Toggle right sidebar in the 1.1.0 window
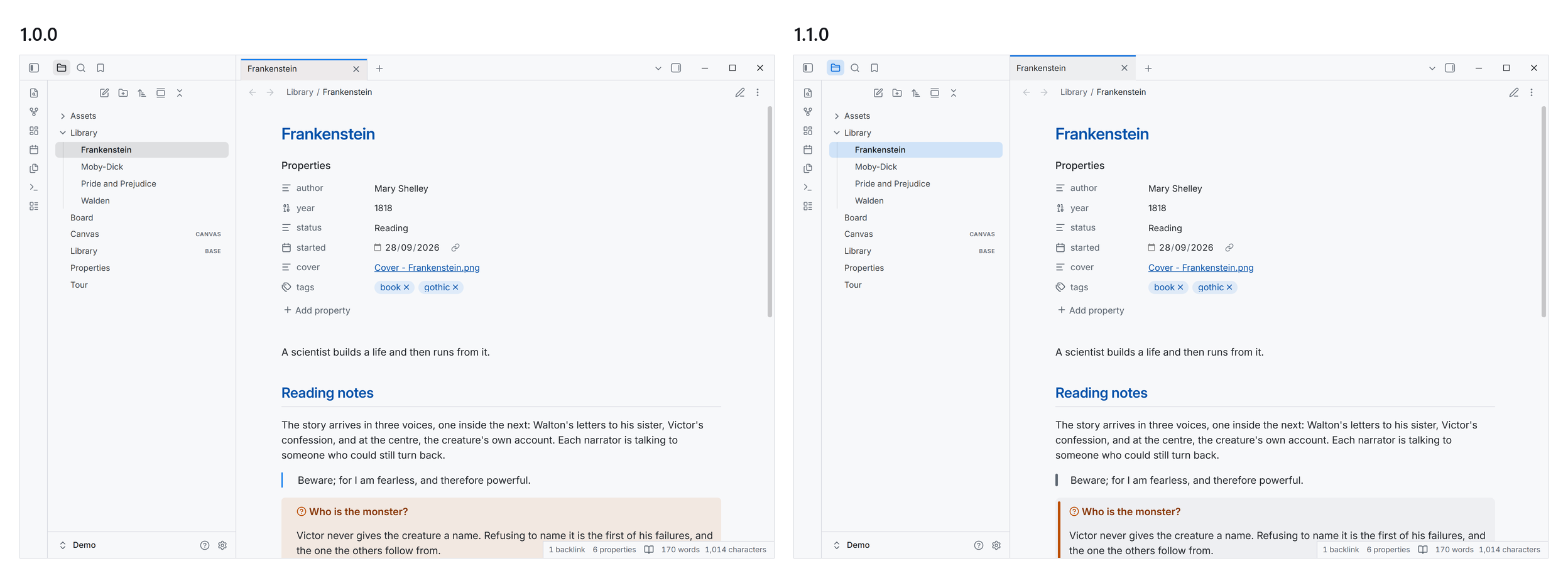The image size is (1568, 578). pos(1450,68)
